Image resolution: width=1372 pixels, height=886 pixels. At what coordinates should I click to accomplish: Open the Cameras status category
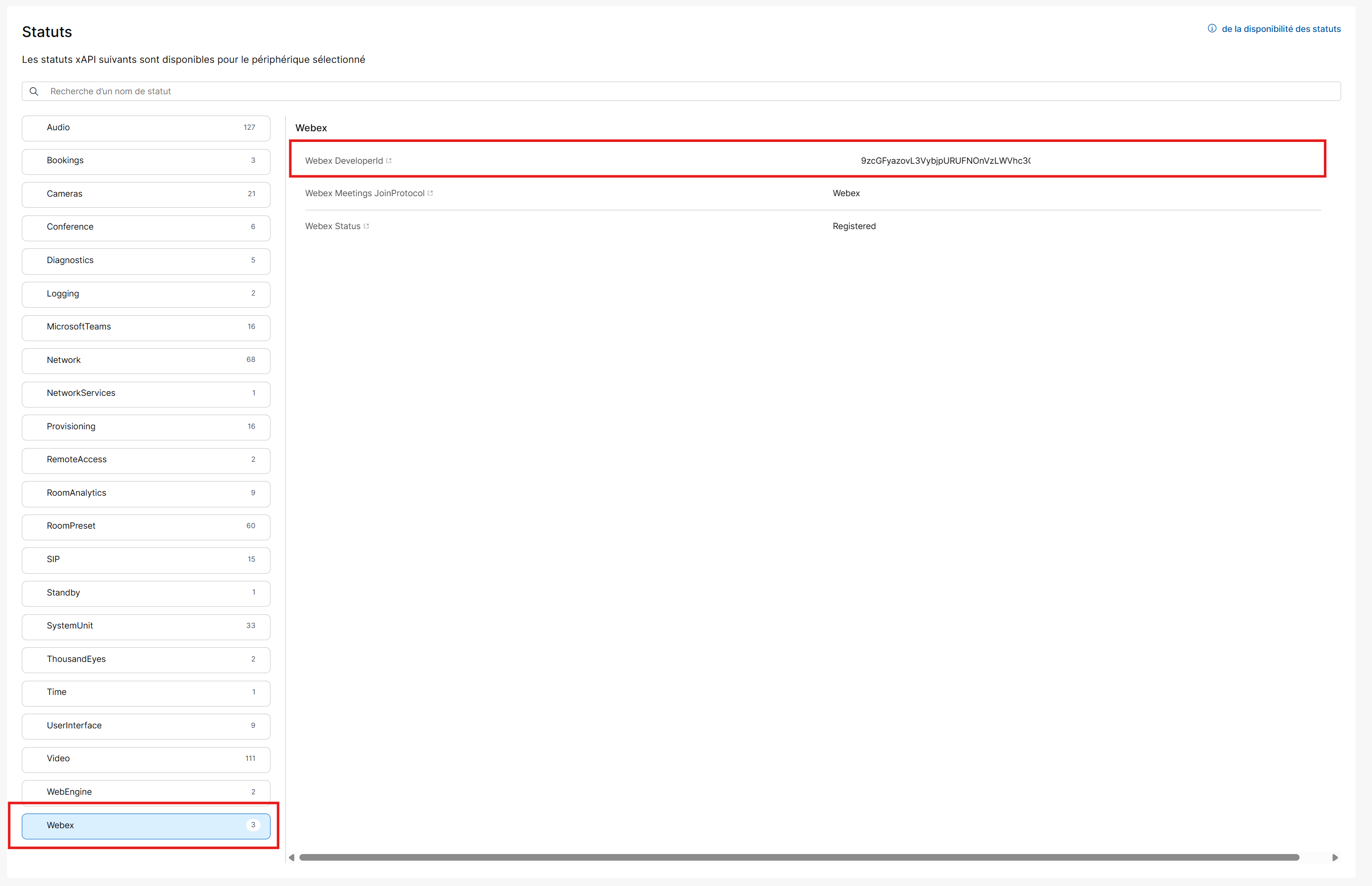[x=146, y=194]
